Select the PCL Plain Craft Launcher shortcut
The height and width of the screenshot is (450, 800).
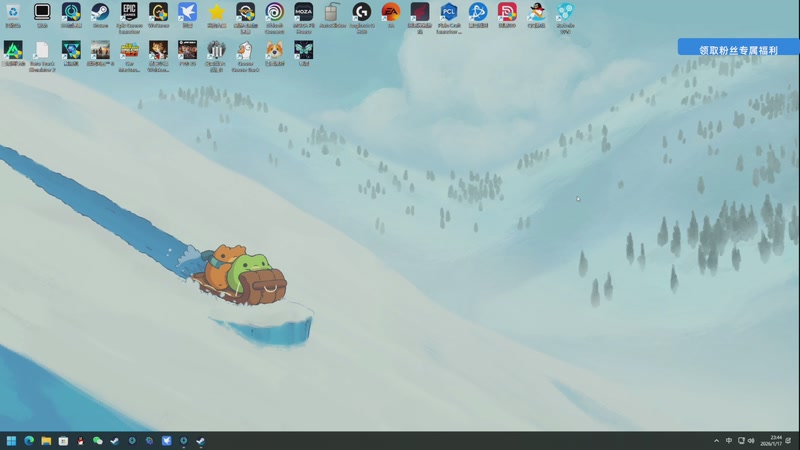[449, 18]
